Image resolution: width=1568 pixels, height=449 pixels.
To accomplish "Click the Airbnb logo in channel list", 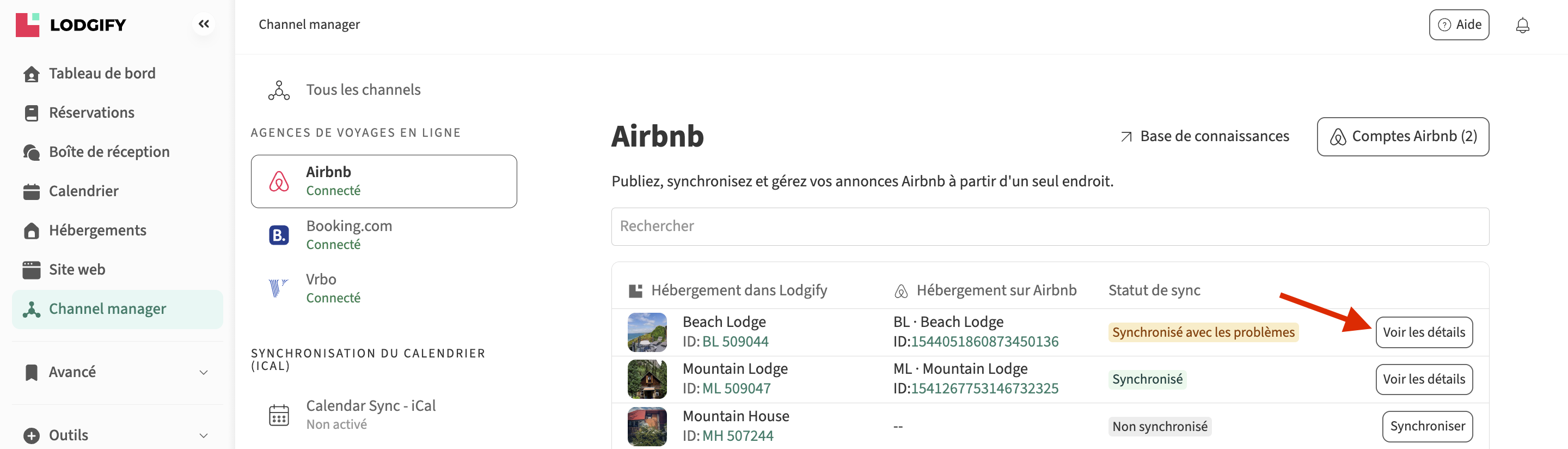I will 279,181.
